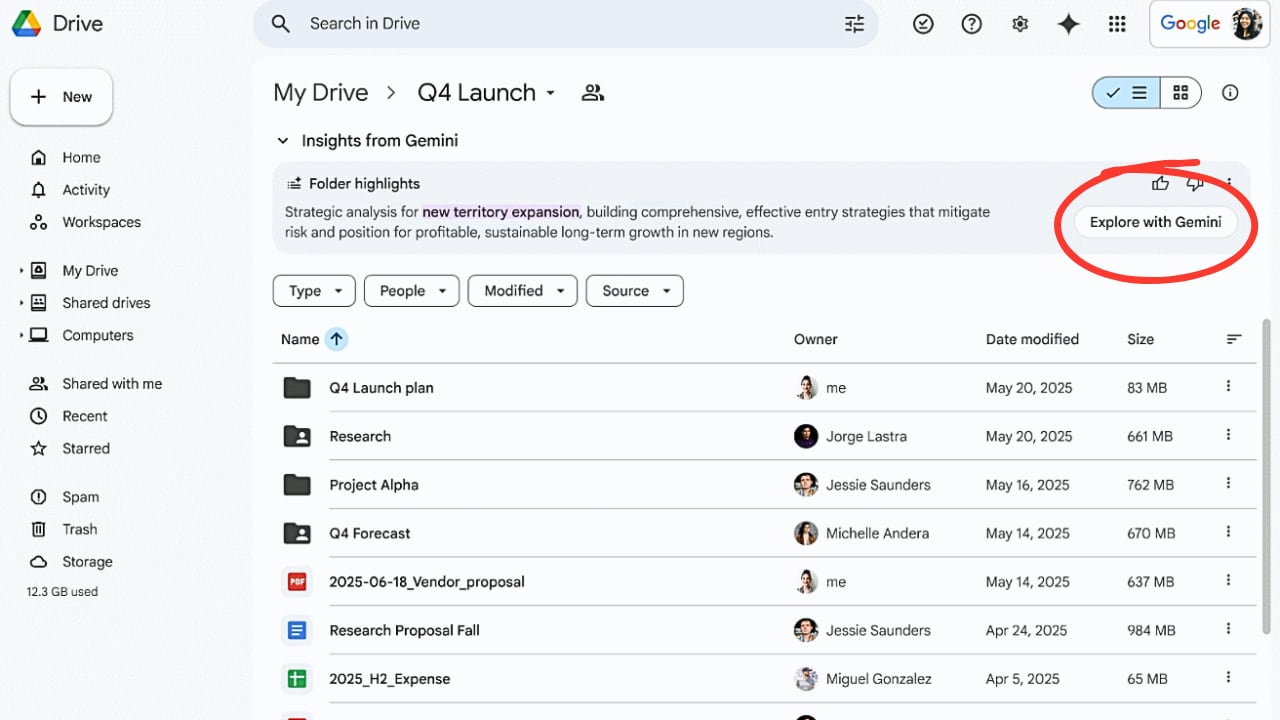The image size is (1280, 720).
Task: Open the Modified filter dropdown
Action: [x=523, y=291]
